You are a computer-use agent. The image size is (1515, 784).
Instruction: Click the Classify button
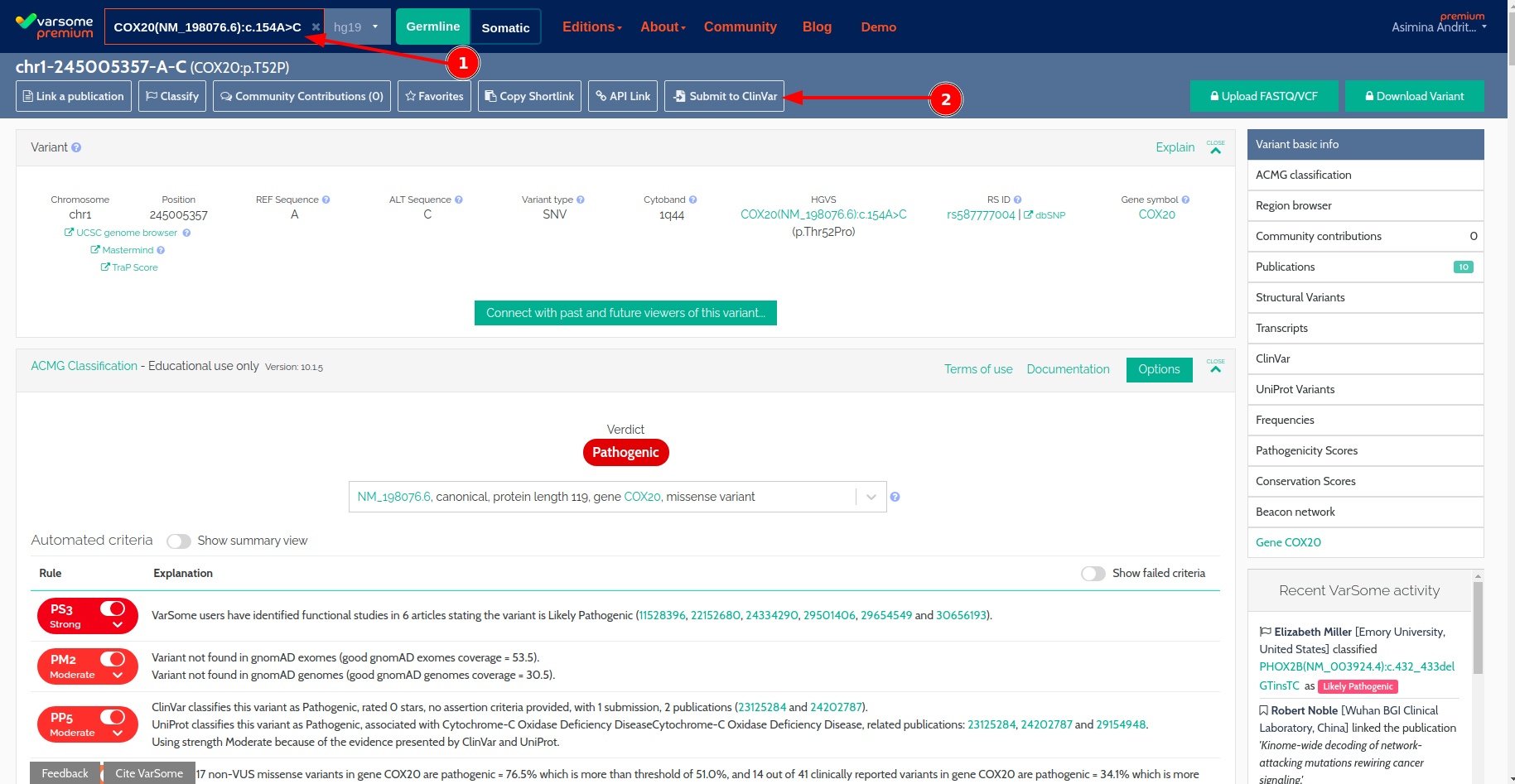(172, 96)
